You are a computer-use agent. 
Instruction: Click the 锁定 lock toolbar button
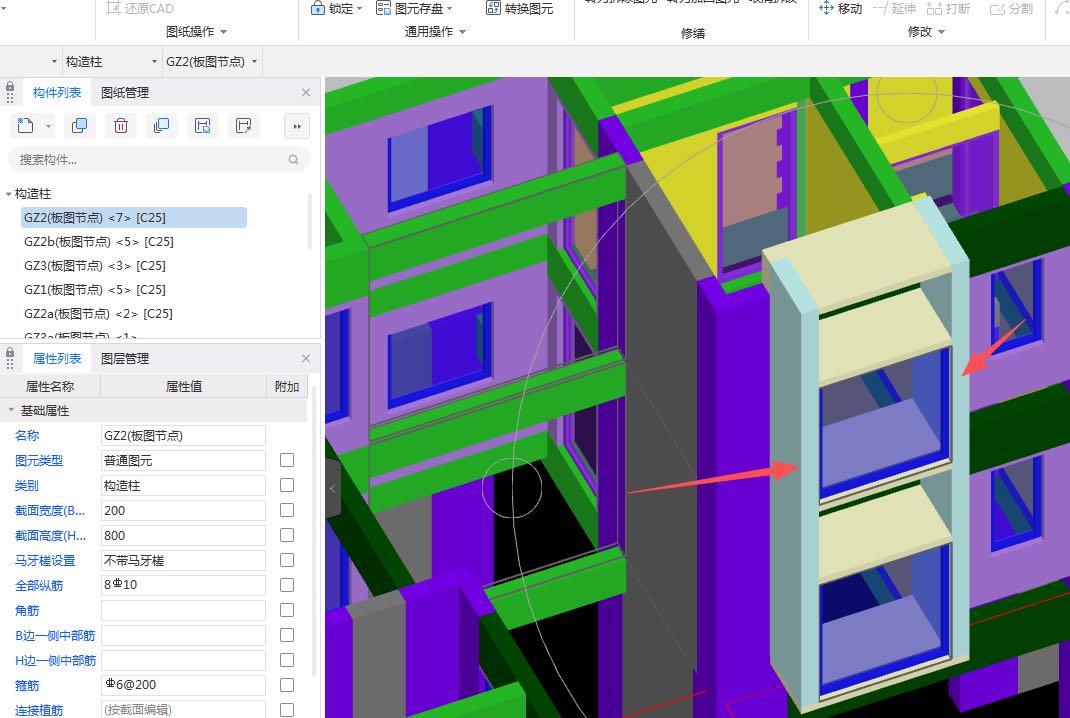coord(332,8)
